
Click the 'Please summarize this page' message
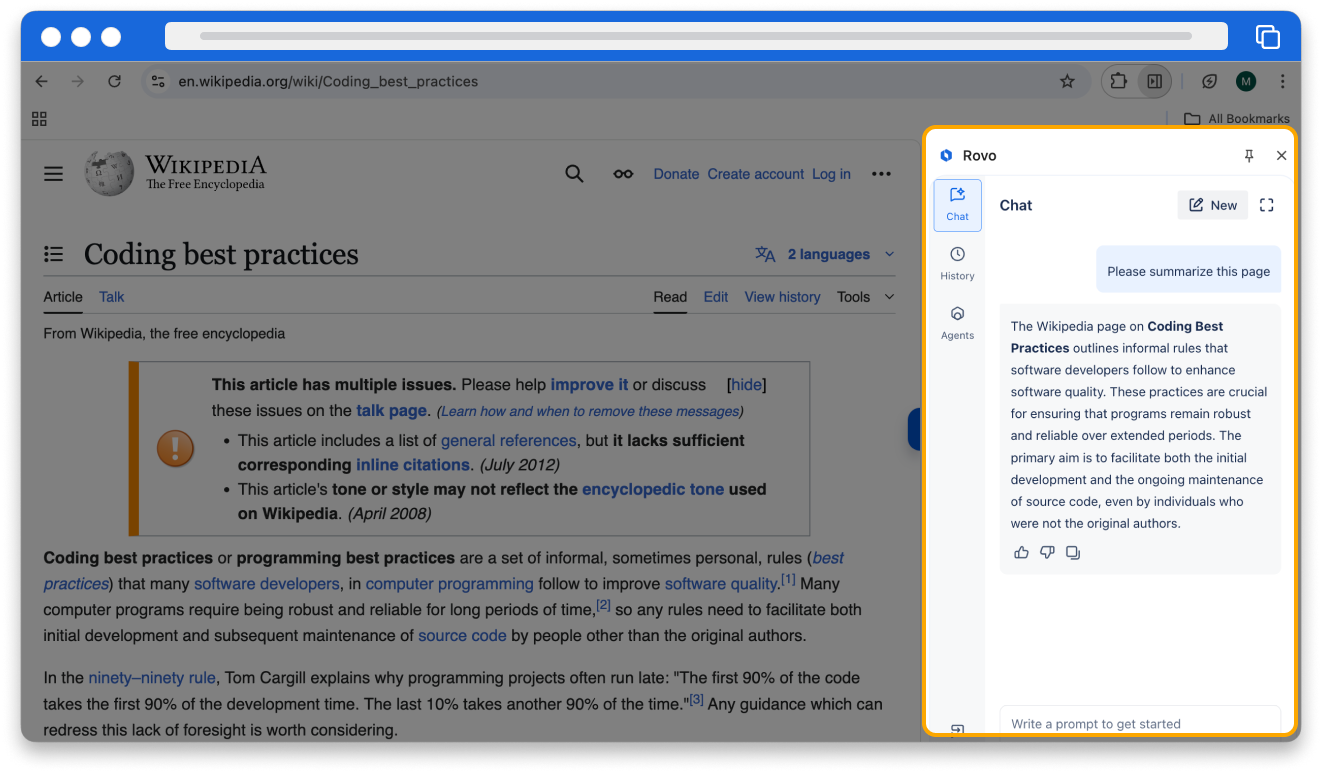click(1188, 270)
